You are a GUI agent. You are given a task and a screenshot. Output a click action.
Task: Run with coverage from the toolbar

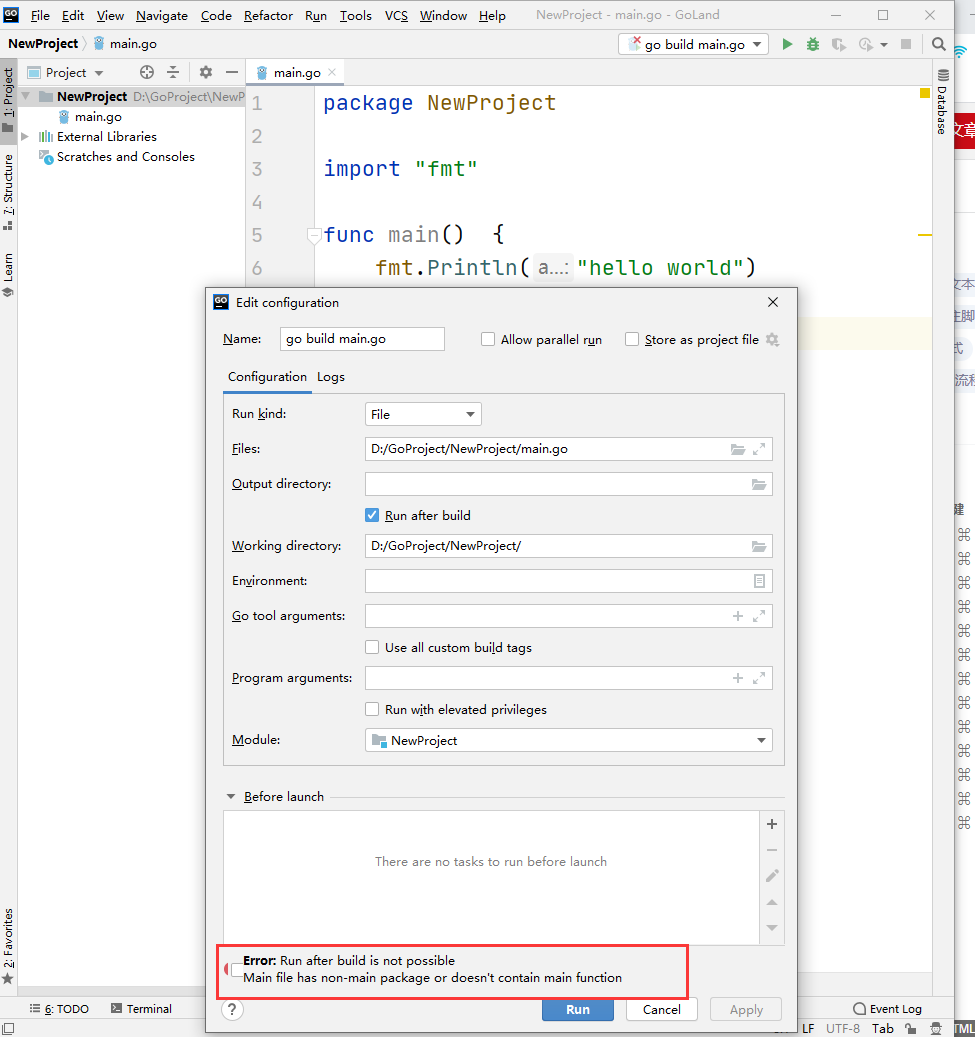click(839, 44)
